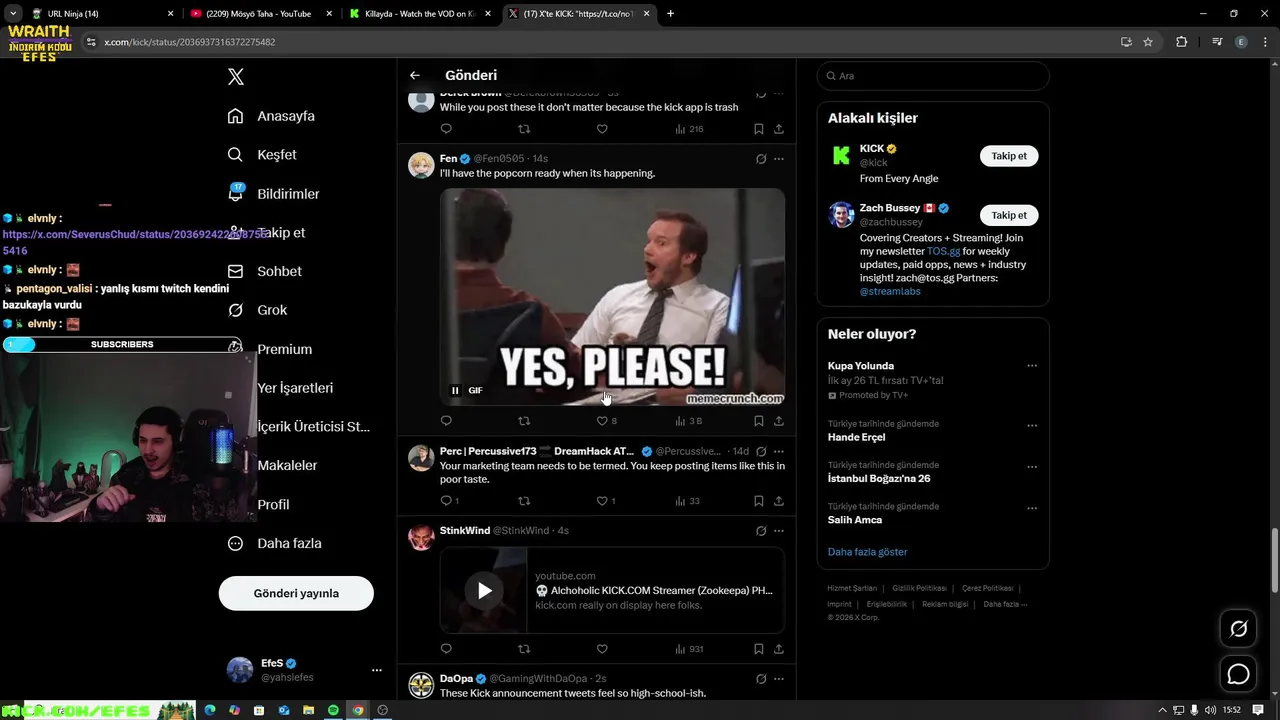Open Gizlilik Politikası footer link
This screenshot has height=720, width=1280.
pyautogui.click(x=919, y=588)
